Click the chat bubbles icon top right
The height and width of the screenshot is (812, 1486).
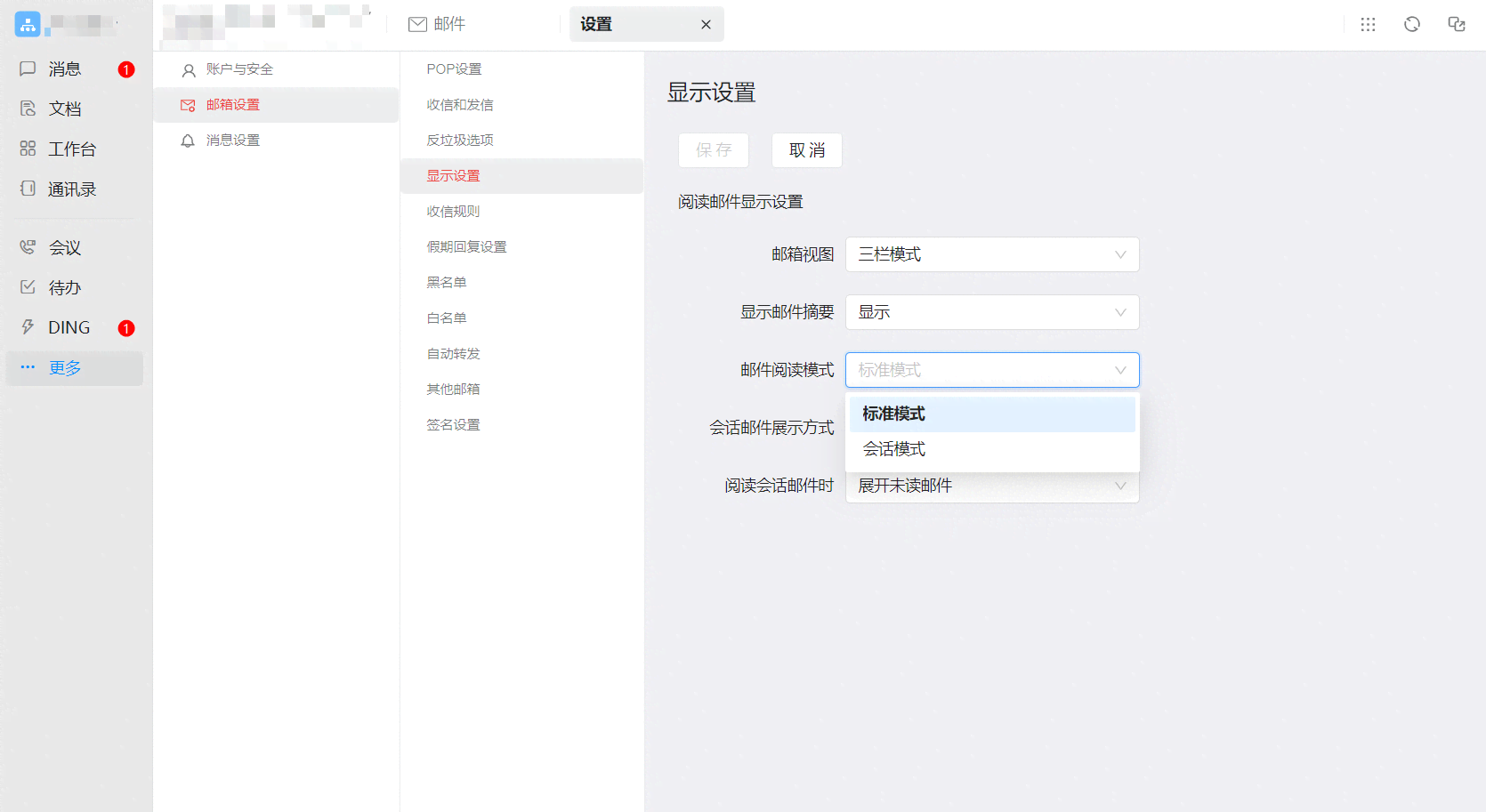pyautogui.click(x=1457, y=24)
